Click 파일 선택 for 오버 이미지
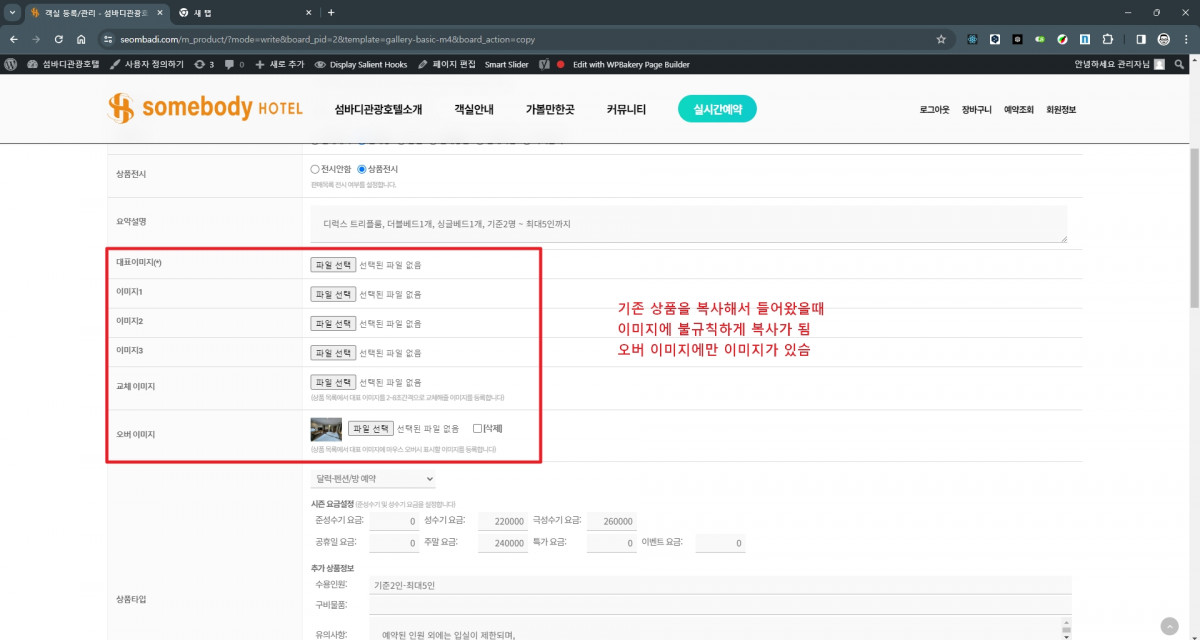This screenshot has width=1200, height=640. pyautogui.click(x=370, y=428)
